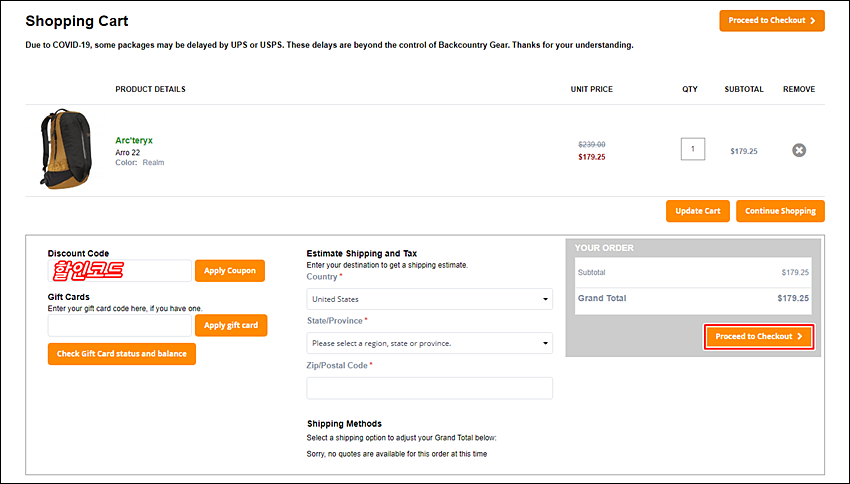
Task: Click the top Proceed to Checkout button
Action: tap(772, 21)
